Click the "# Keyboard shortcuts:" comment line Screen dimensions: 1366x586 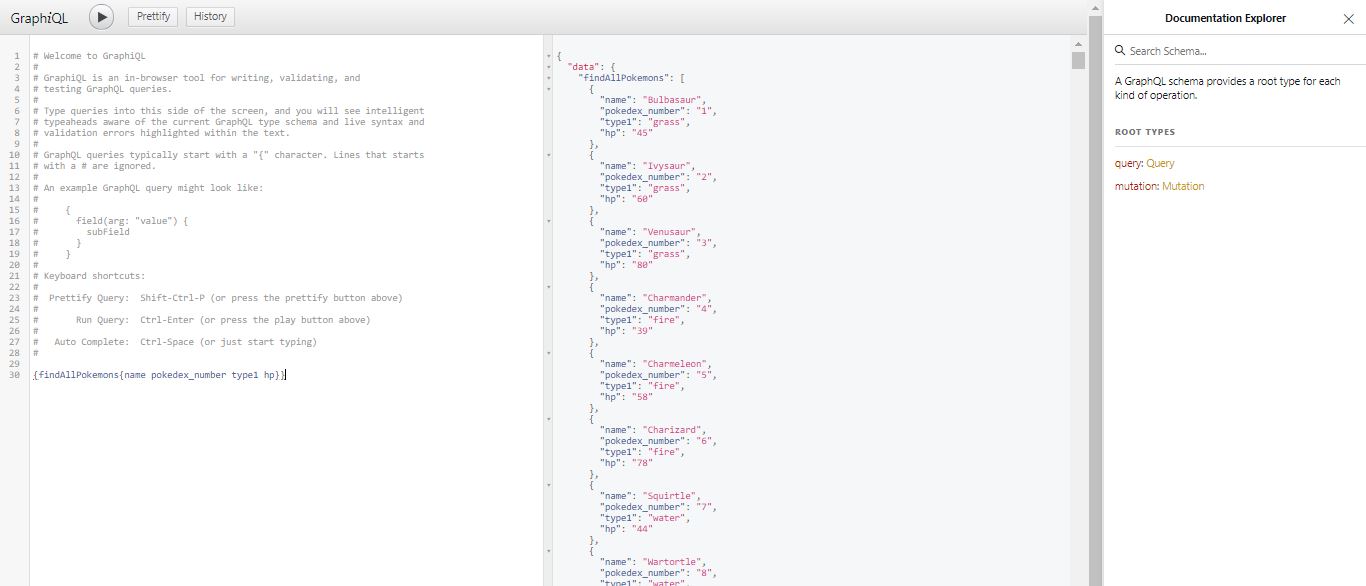point(89,276)
